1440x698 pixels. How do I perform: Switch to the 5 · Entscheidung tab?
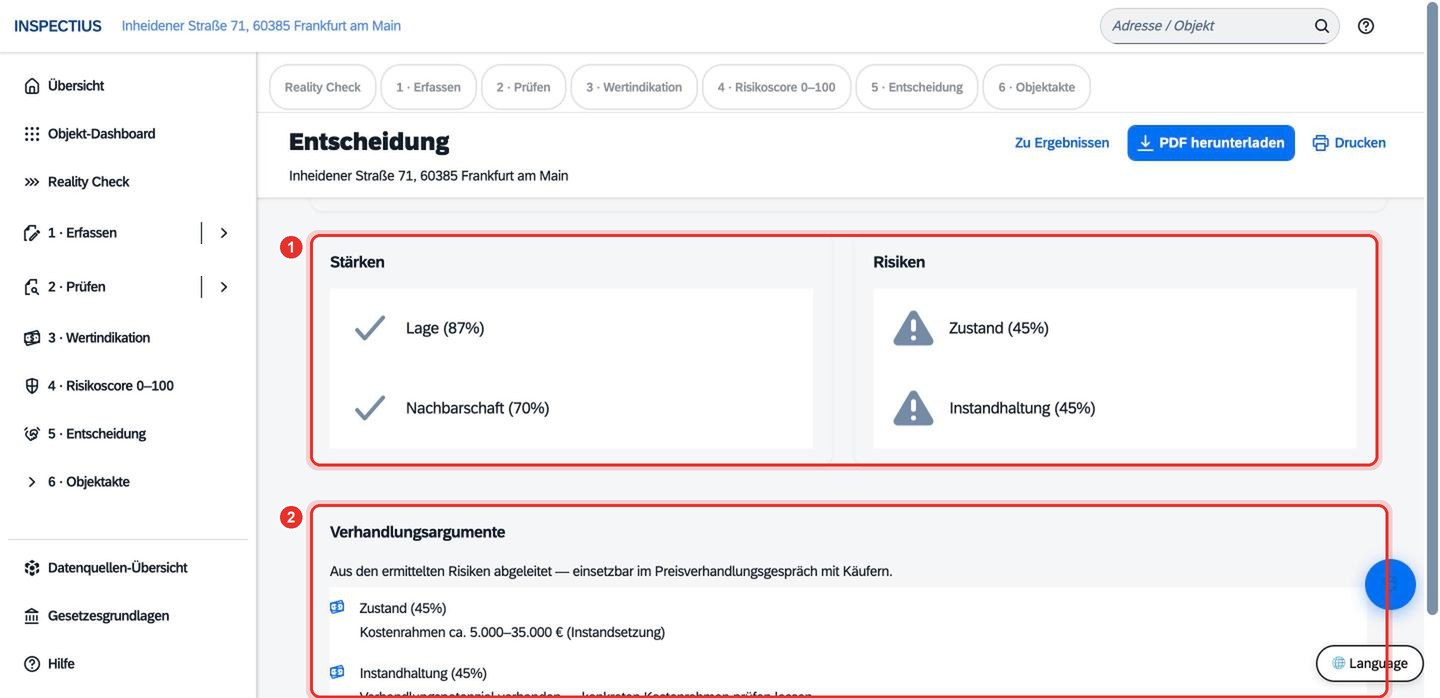tap(917, 87)
